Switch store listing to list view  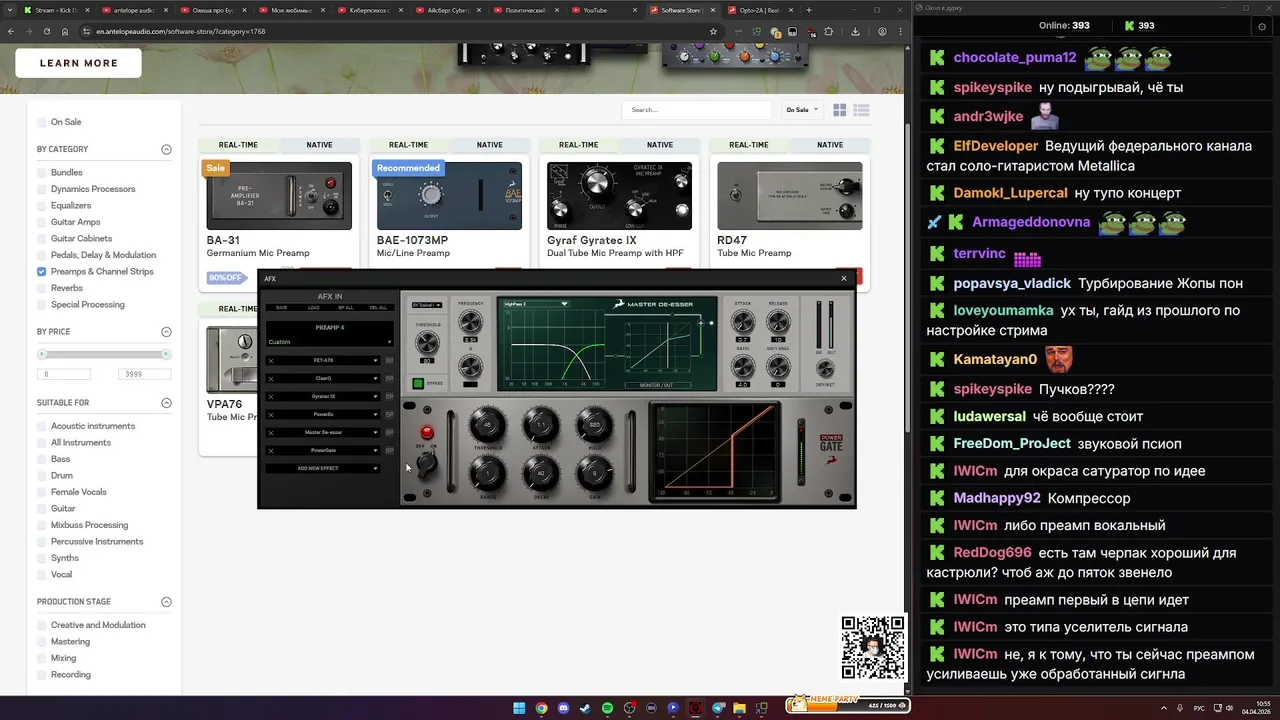click(862, 110)
